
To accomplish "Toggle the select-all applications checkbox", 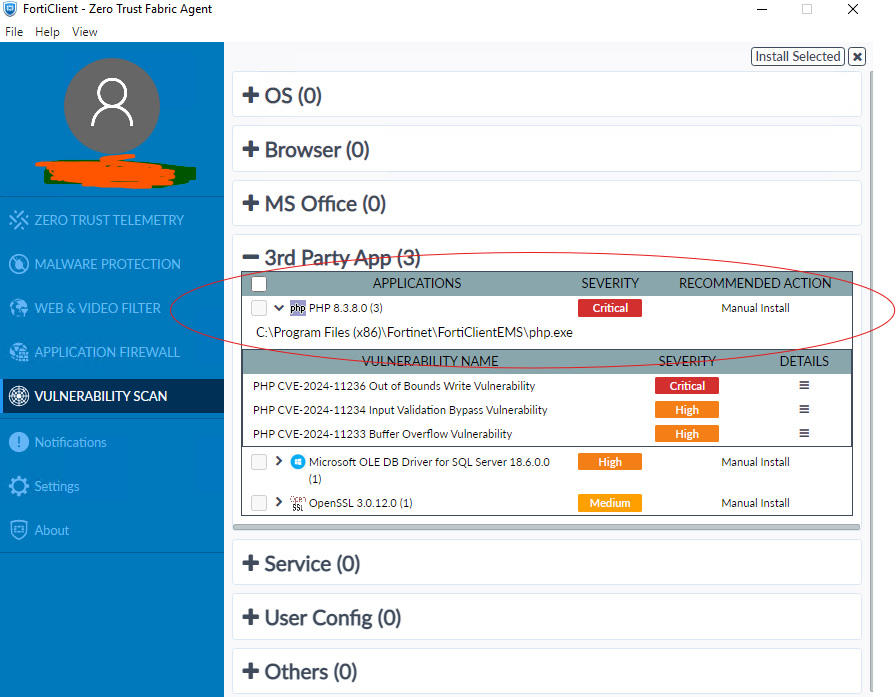I will click(x=259, y=283).
